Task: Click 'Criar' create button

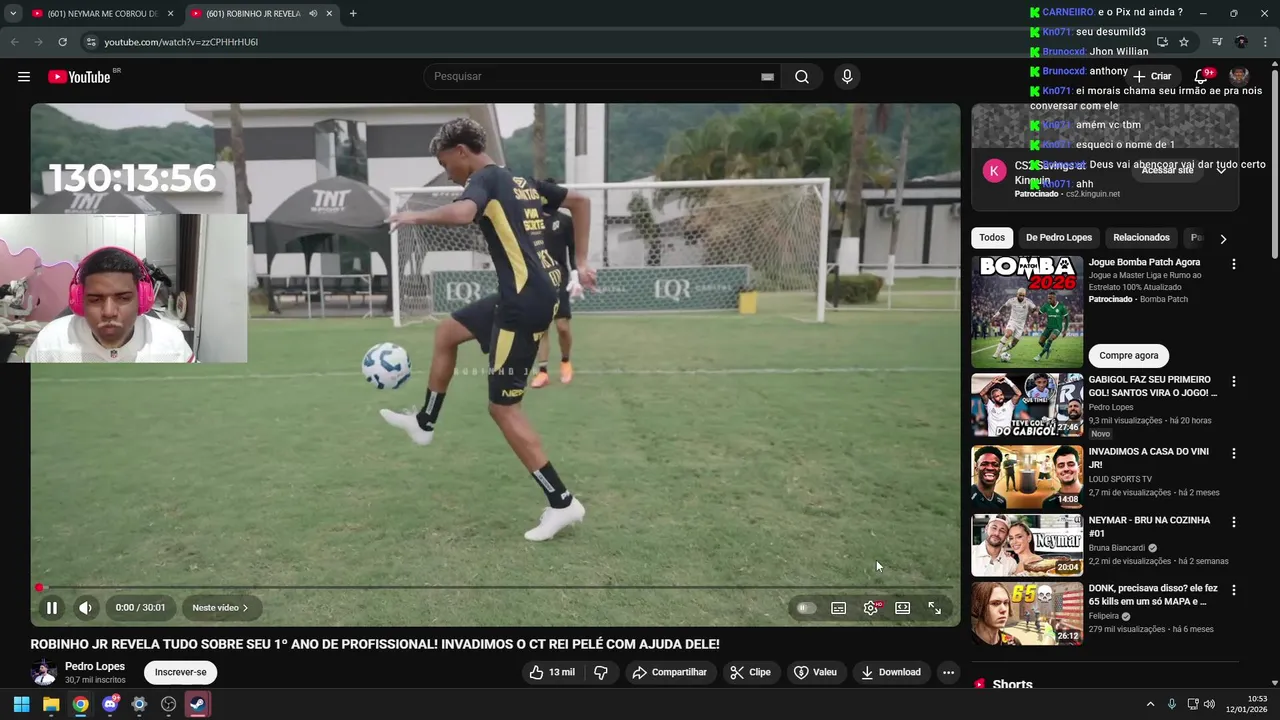Action: 1151,76
